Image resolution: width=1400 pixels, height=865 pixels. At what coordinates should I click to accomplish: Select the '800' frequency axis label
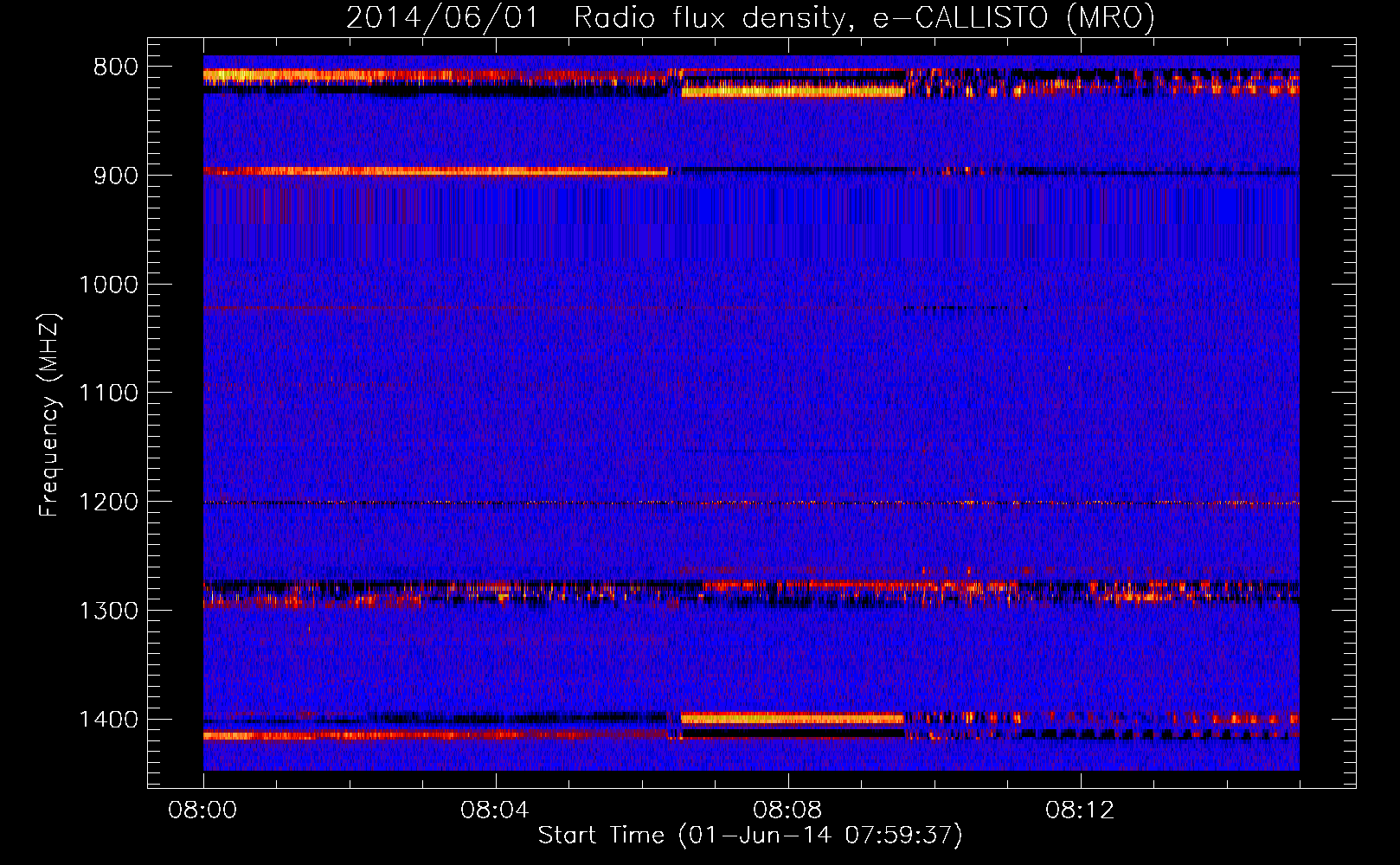tap(116, 67)
